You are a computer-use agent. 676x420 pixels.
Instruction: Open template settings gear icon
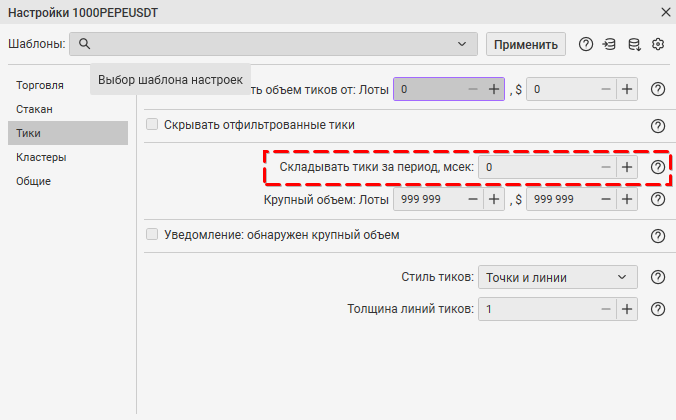pyautogui.click(x=658, y=44)
